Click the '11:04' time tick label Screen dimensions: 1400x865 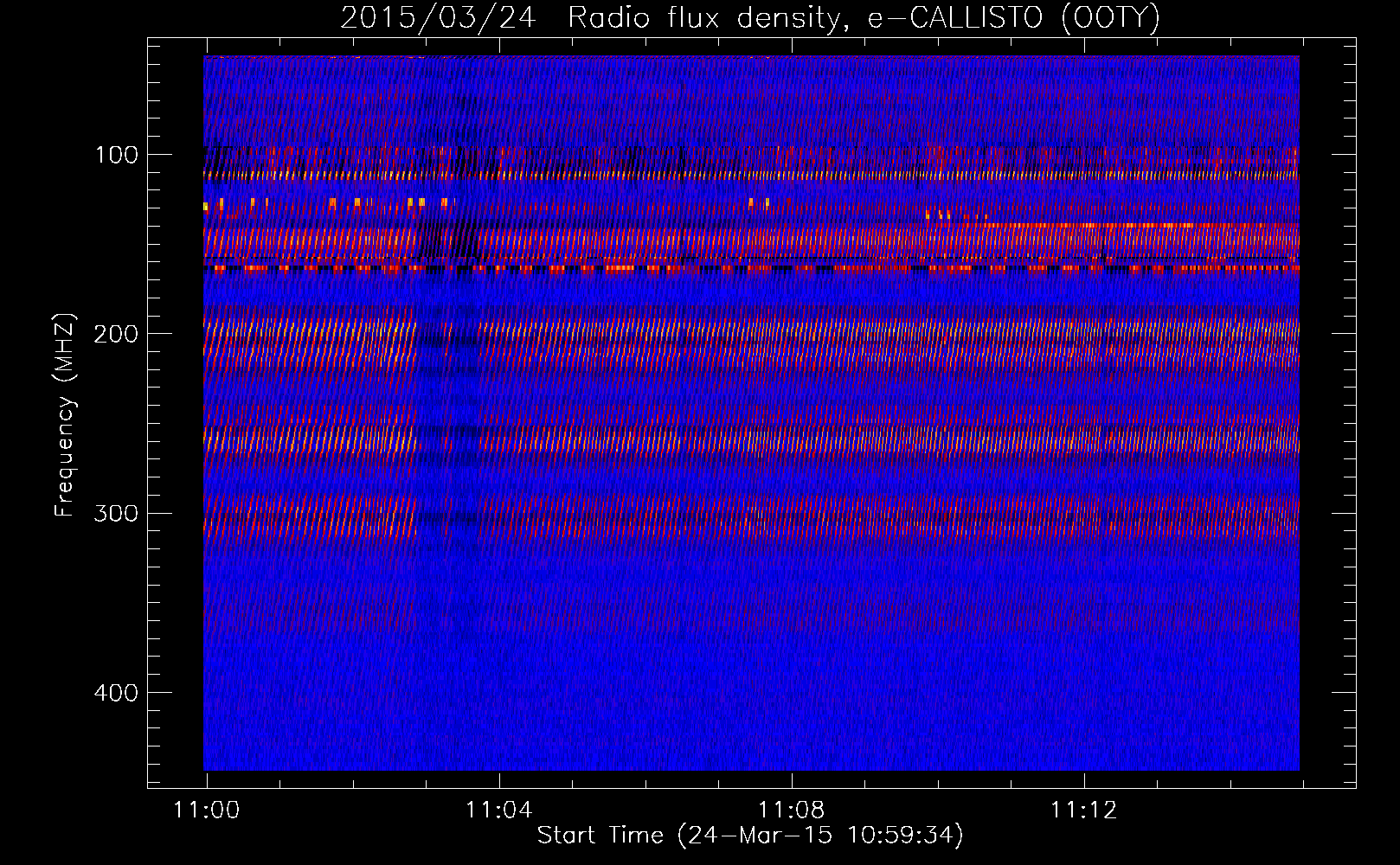(x=498, y=811)
